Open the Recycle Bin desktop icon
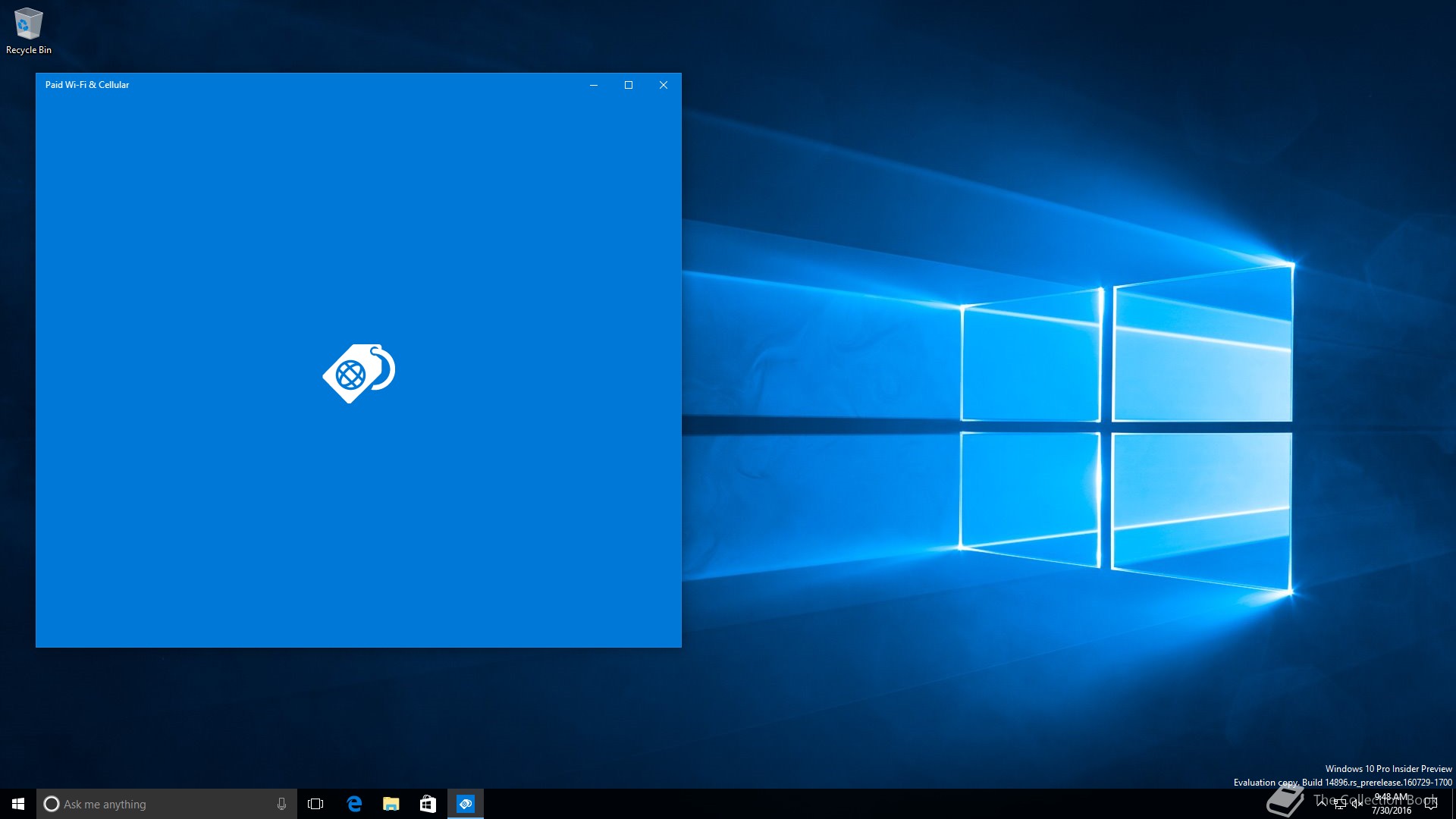Screen dimensions: 1456x819 pos(28,31)
